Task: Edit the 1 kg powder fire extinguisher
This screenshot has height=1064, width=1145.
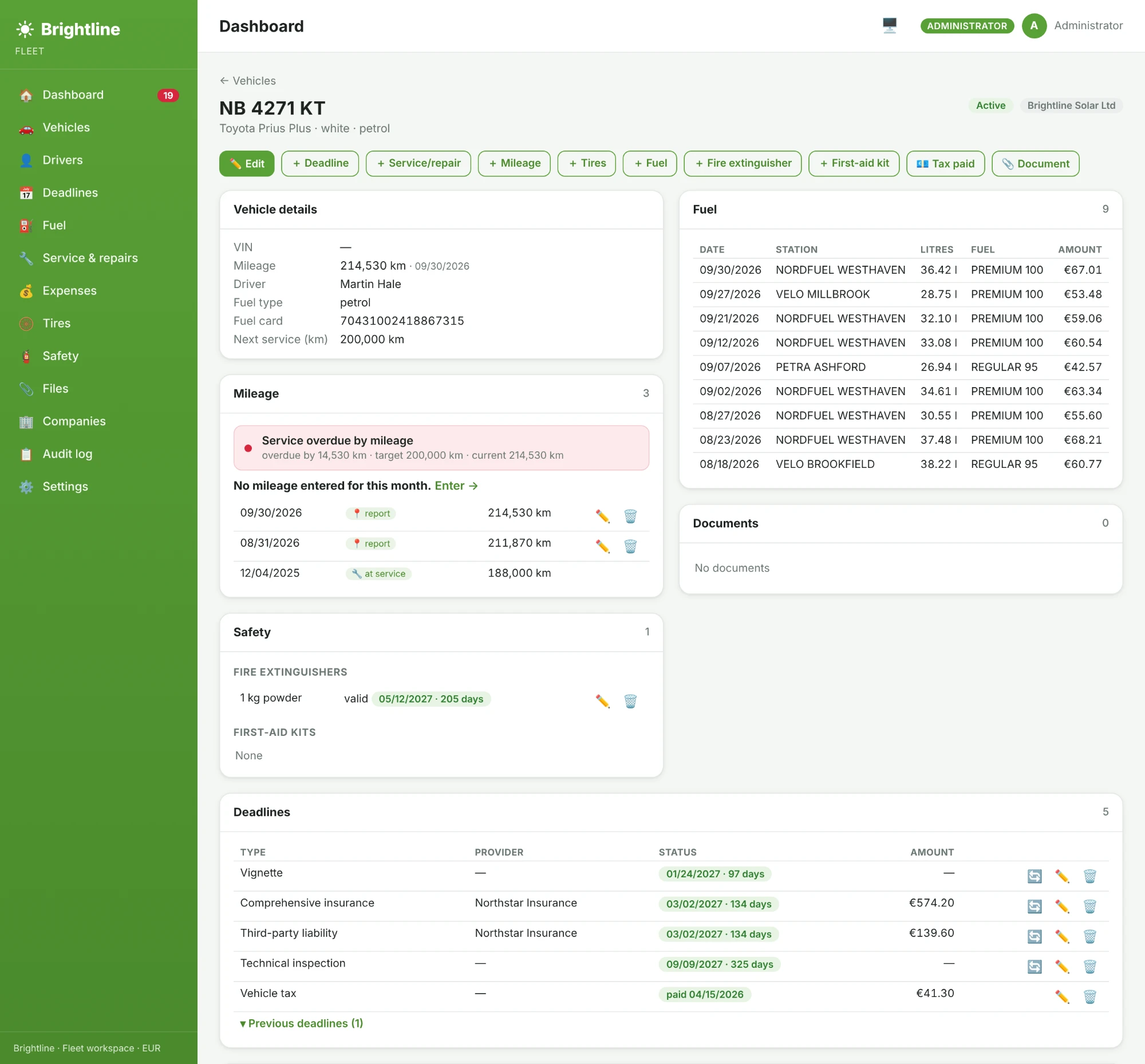Action: tap(602, 700)
